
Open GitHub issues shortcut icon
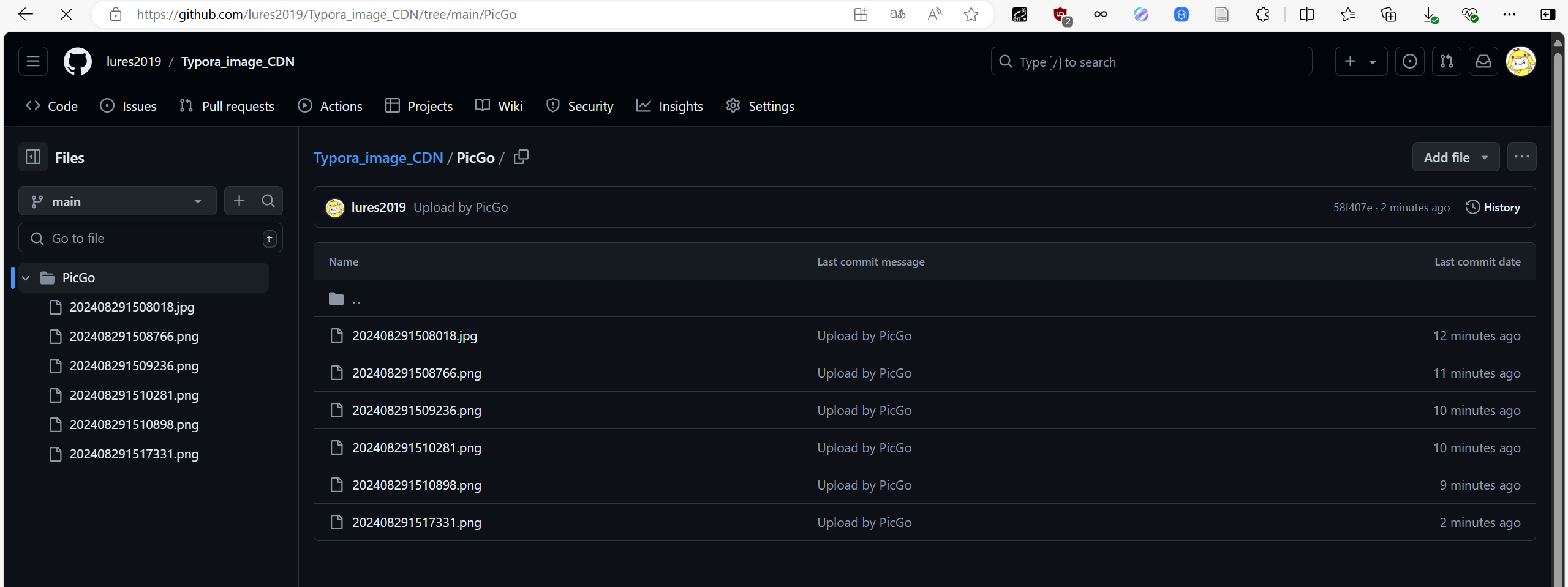click(x=1410, y=61)
